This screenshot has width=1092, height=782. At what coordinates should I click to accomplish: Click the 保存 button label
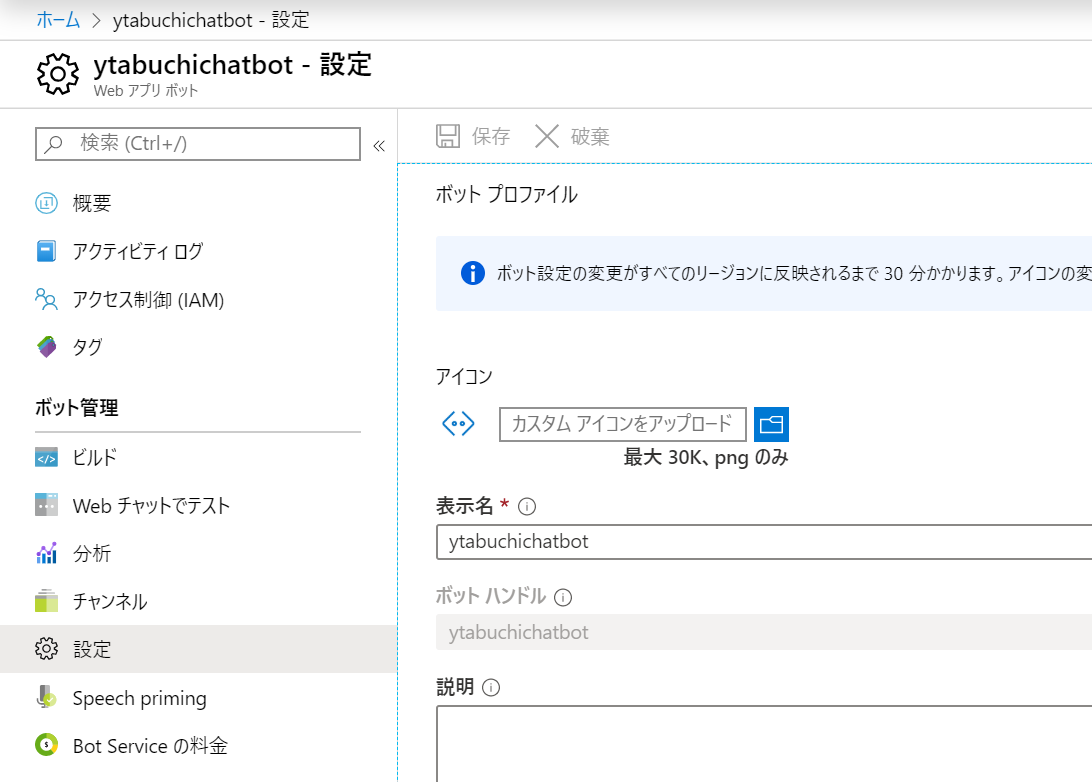point(491,136)
